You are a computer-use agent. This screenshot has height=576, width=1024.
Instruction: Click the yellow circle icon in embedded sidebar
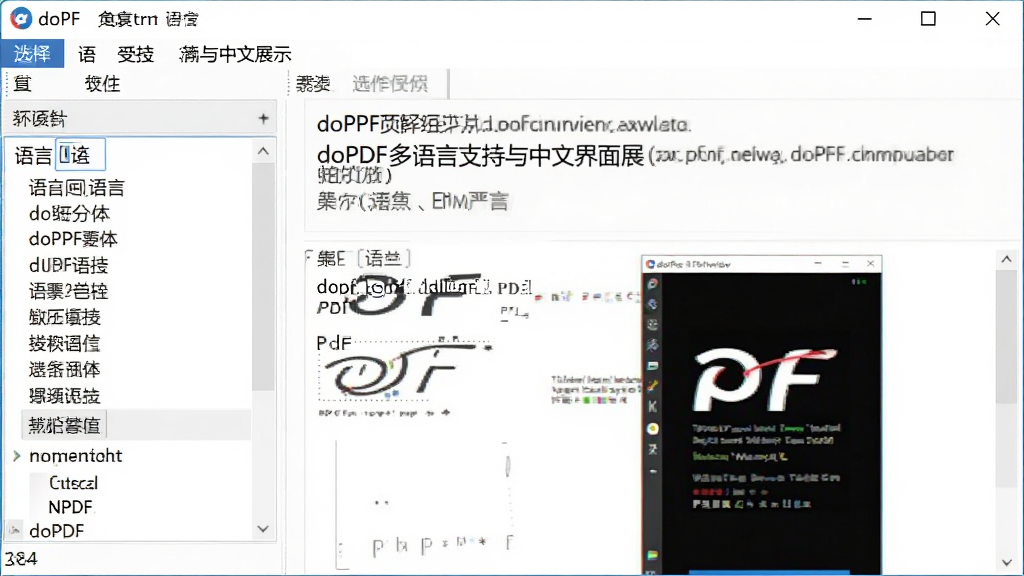[652, 429]
